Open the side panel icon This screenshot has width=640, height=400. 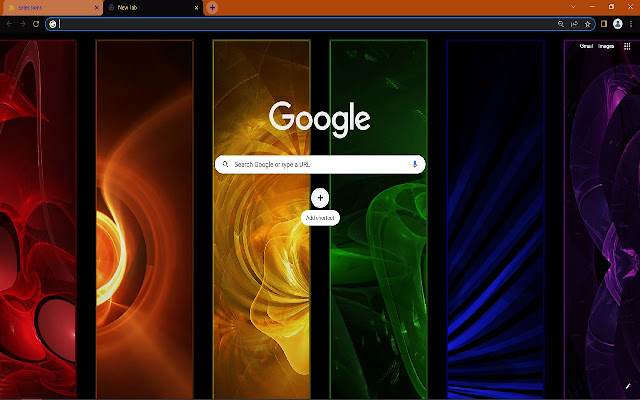[604, 24]
